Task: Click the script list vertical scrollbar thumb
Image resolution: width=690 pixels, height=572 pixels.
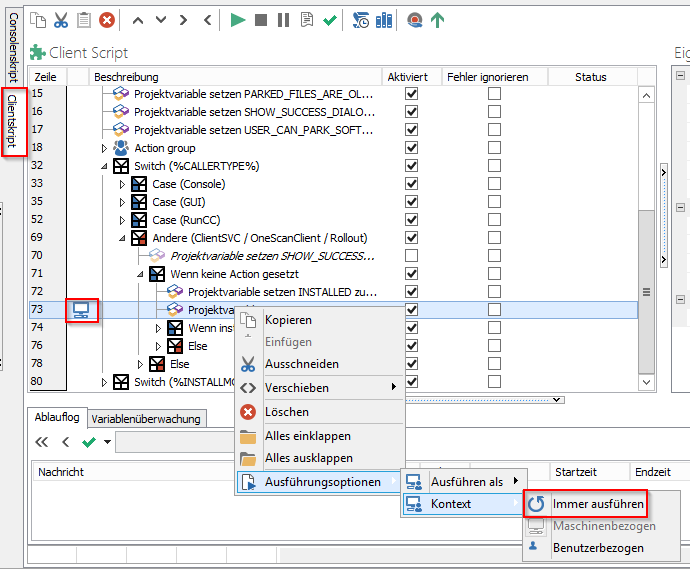Action: point(646,292)
